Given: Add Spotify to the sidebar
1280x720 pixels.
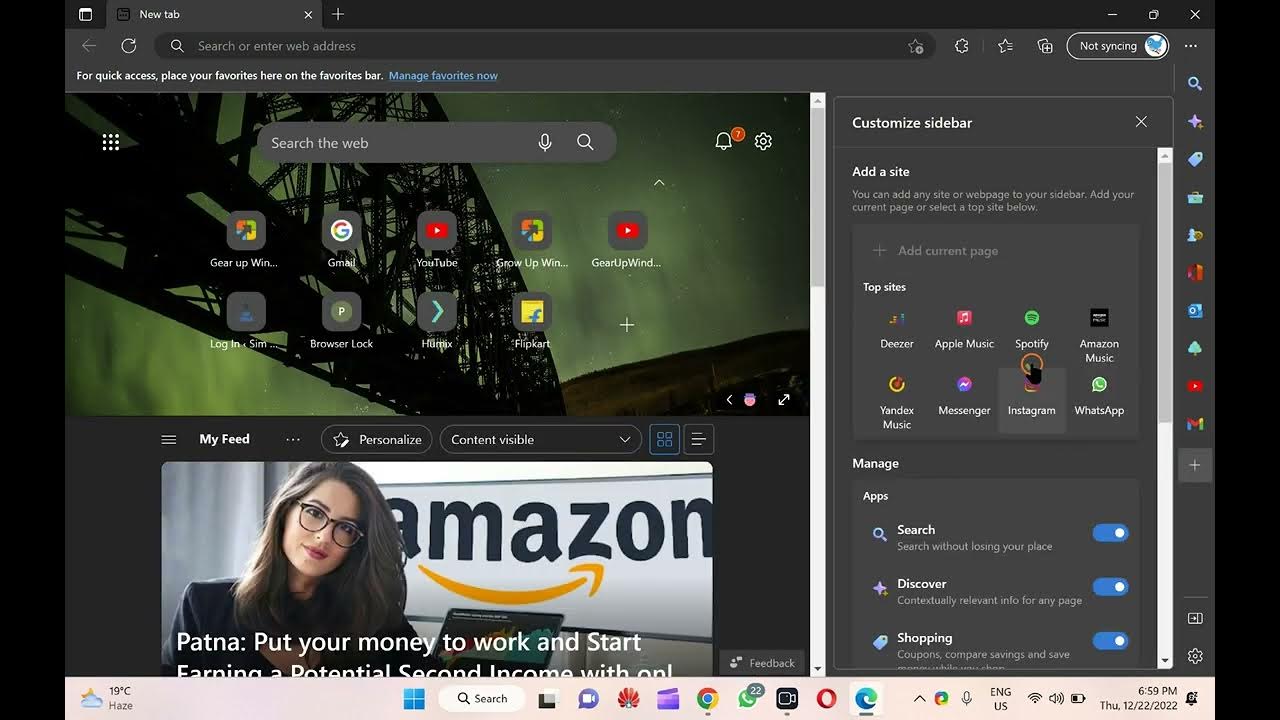Looking at the screenshot, I should point(1032,330).
